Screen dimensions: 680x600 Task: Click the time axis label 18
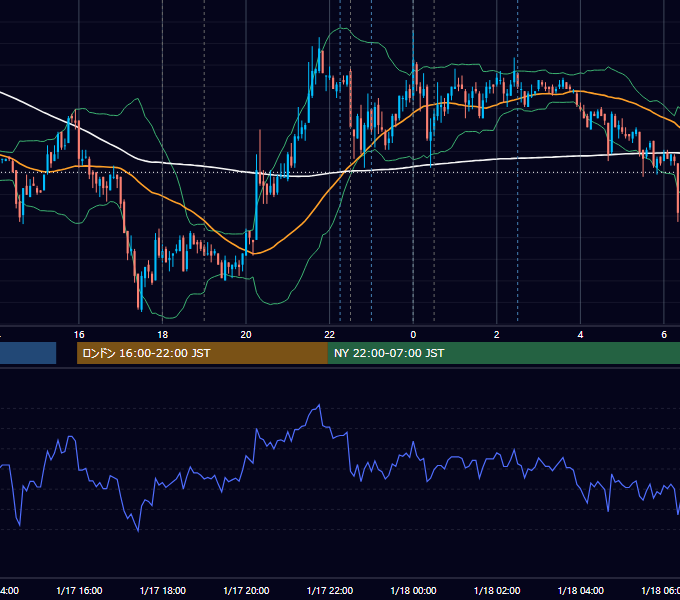click(162, 335)
